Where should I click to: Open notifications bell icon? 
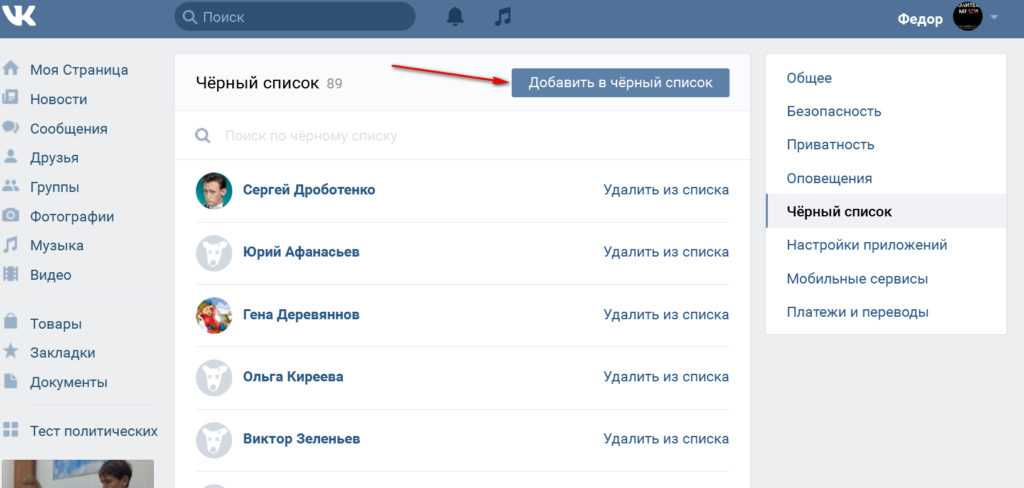[455, 16]
